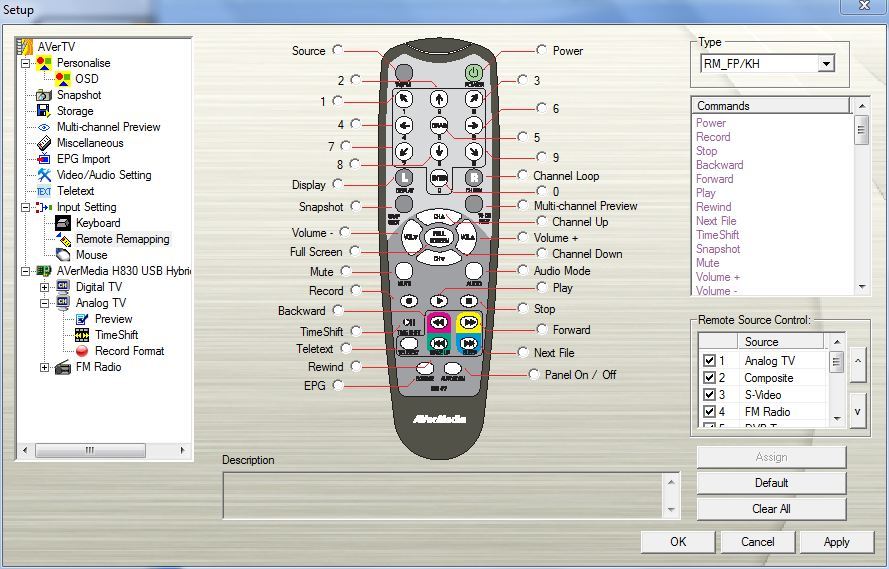Select TimeShift in Commands list

717,235
